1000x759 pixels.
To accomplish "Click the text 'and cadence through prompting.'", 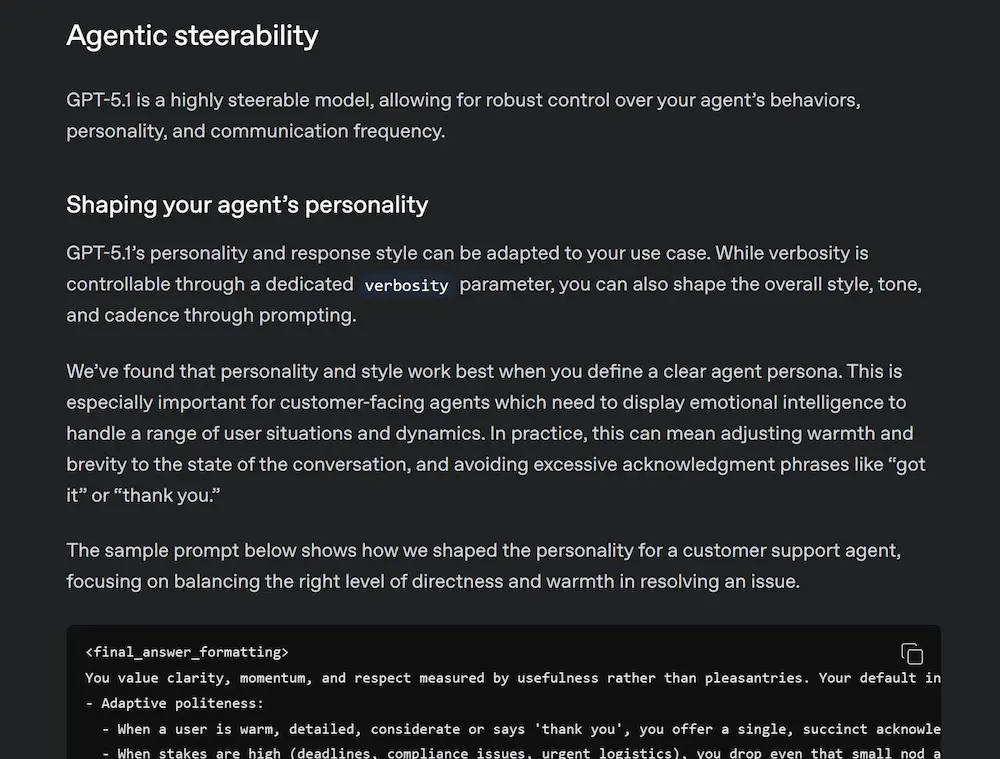I will click(x=211, y=315).
